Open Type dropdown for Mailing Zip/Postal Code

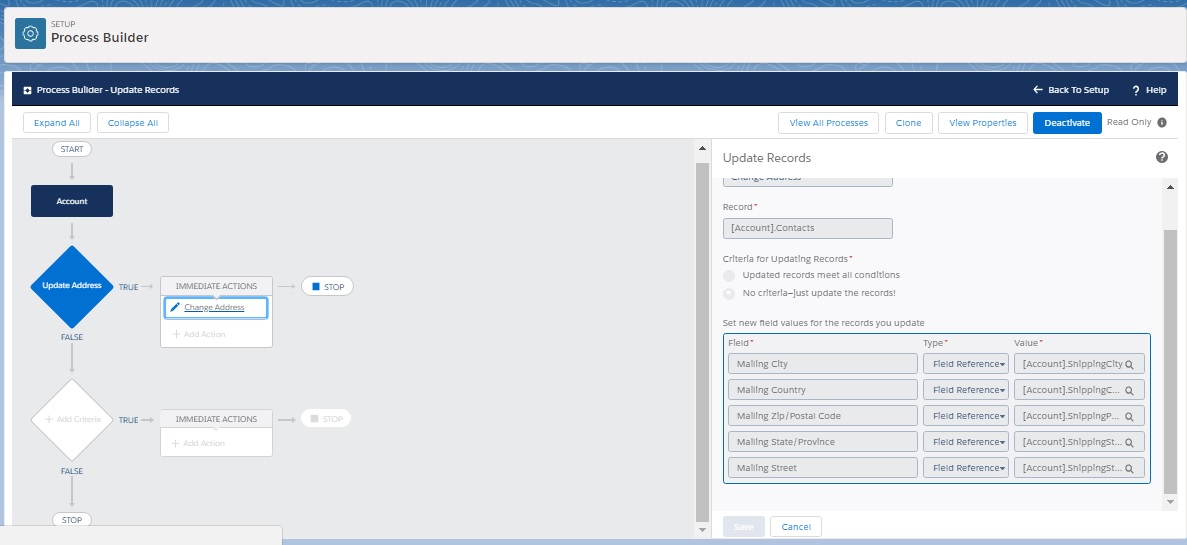coord(965,416)
